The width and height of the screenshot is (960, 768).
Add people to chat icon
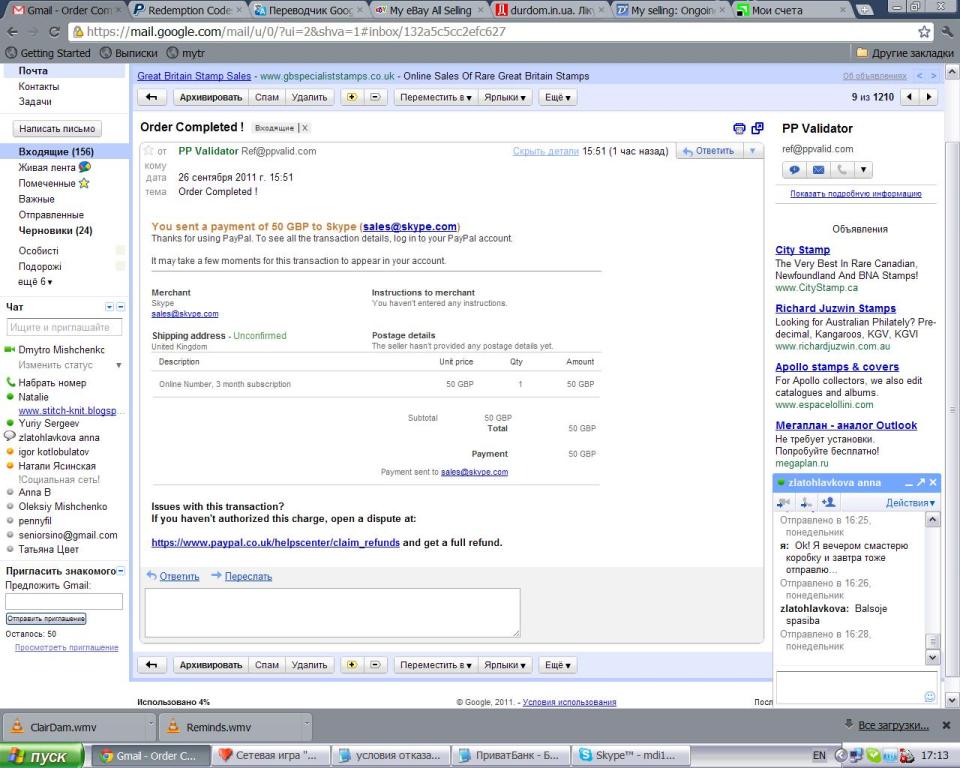(829, 502)
